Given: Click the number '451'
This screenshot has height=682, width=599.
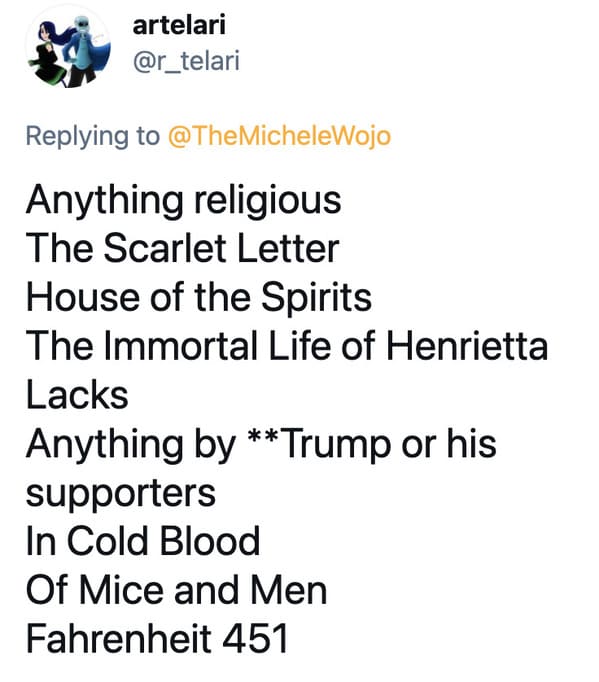Looking at the screenshot, I should (255, 639).
